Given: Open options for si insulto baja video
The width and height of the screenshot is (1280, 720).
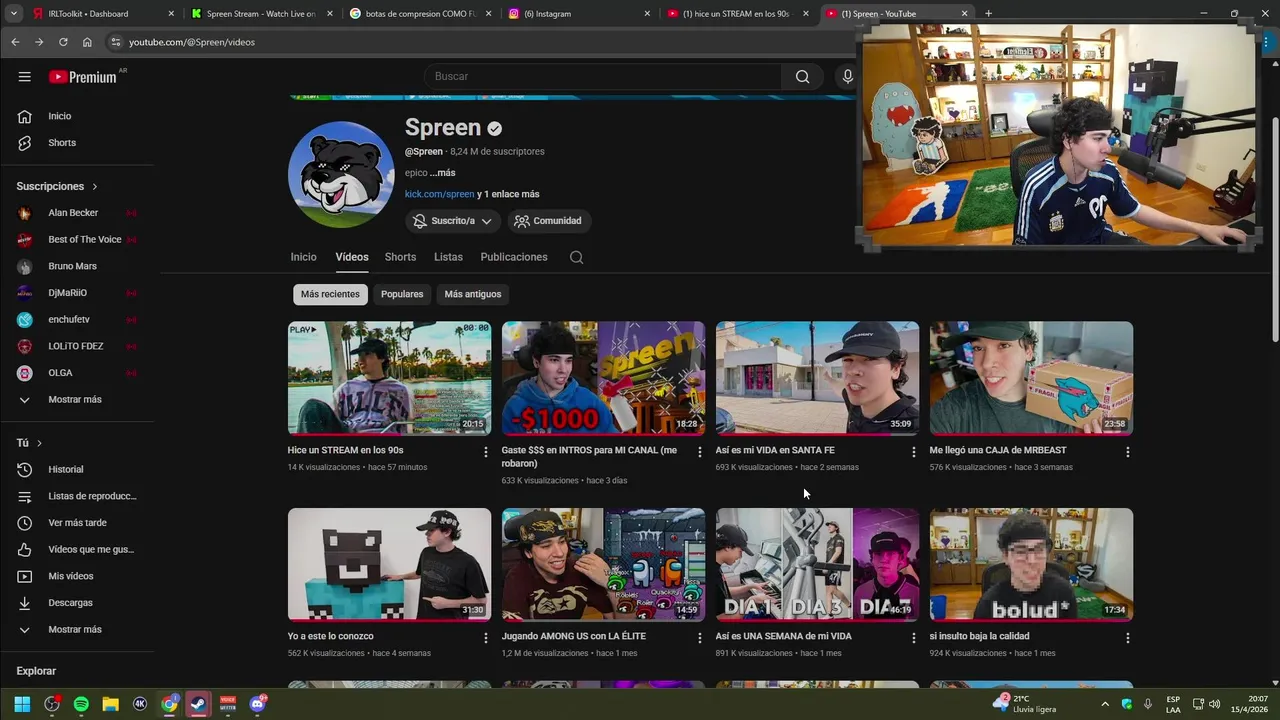Looking at the screenshot, I should pos(1127,638).
